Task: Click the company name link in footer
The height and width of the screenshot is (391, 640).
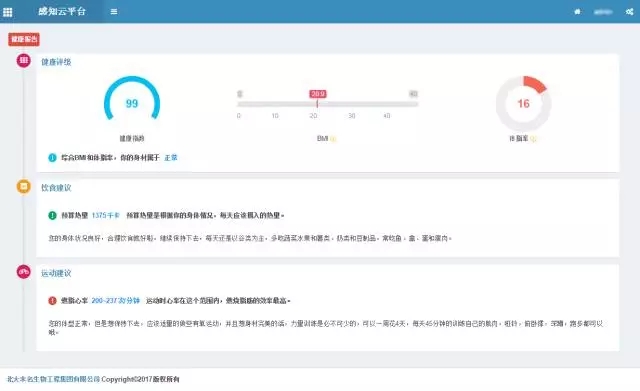Action: click(x=53, y=379)
